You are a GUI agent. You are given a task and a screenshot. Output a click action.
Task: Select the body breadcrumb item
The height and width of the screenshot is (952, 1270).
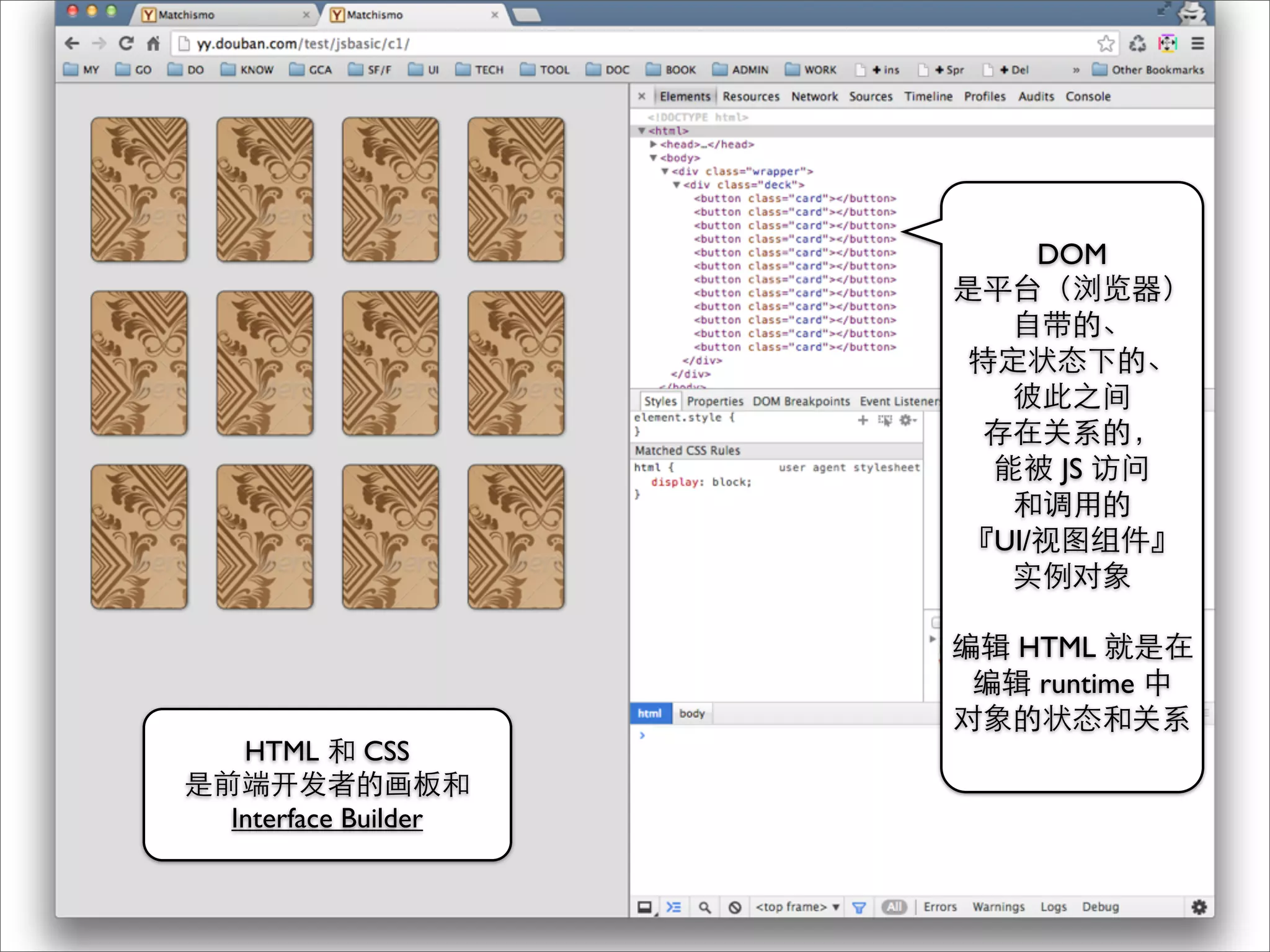(x=692, y=713)
